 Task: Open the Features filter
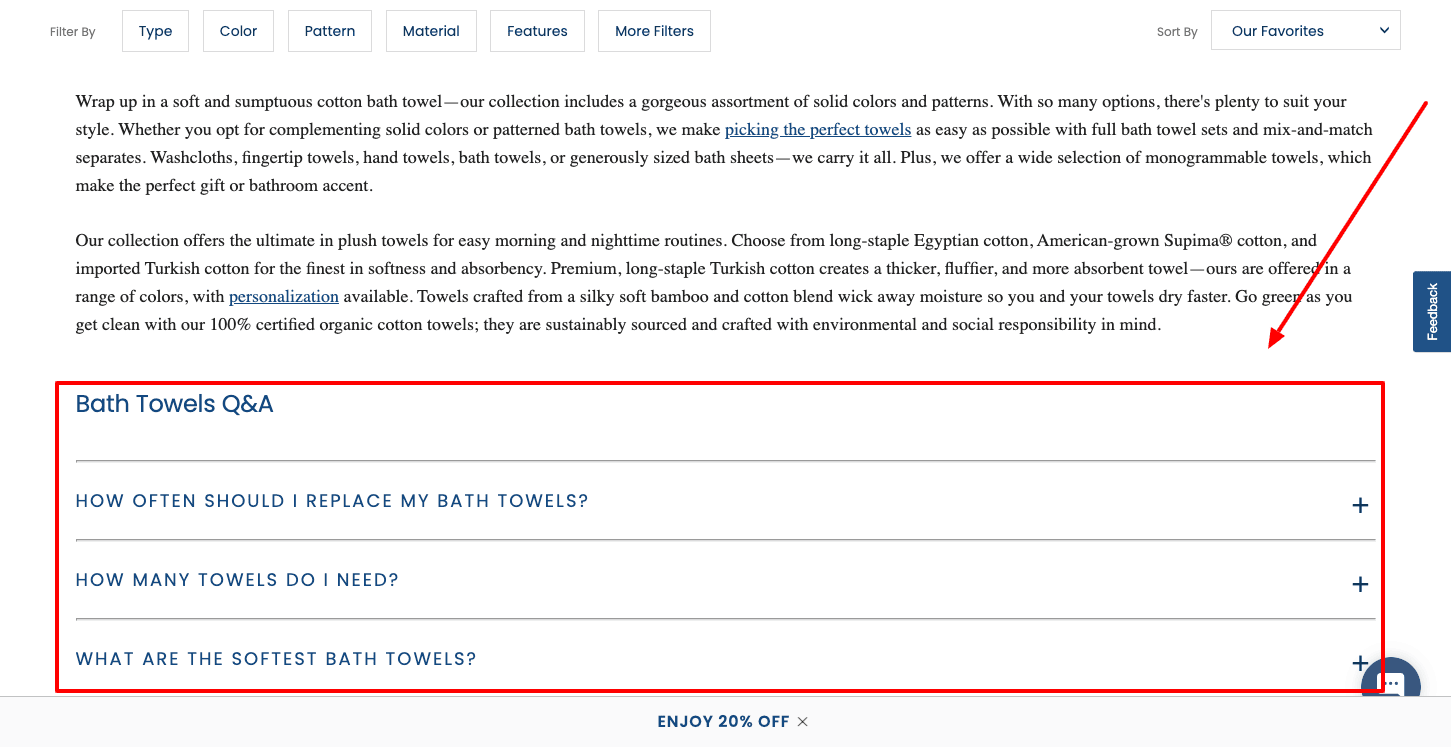coord(537,31)
